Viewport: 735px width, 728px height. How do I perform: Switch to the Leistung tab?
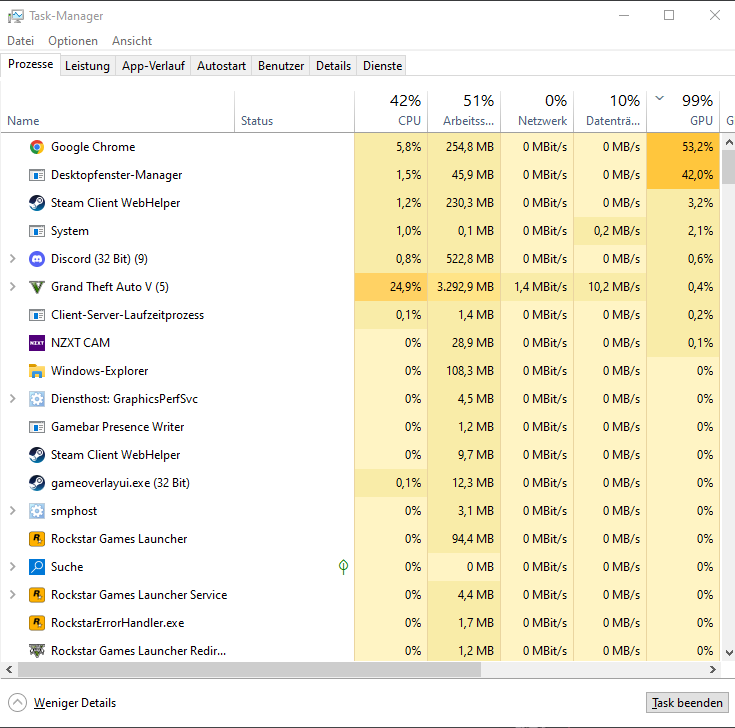(x=87, y=66)
